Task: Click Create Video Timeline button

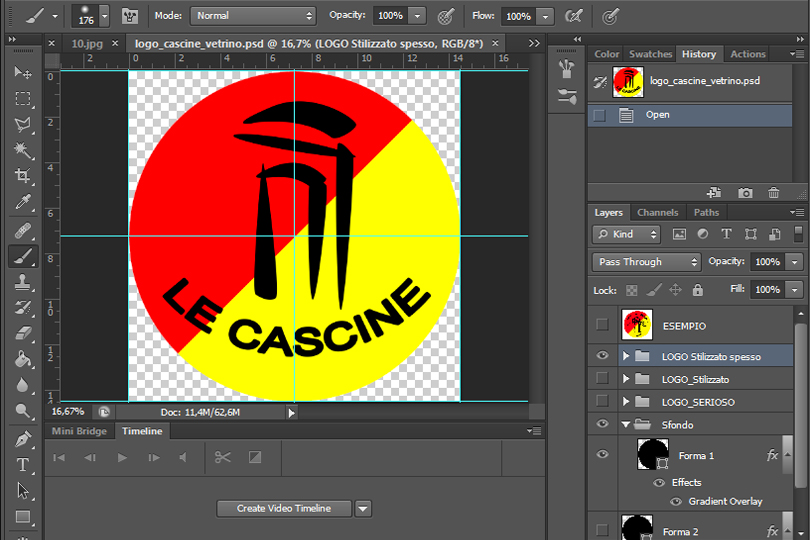Action: tap(284, 508)
